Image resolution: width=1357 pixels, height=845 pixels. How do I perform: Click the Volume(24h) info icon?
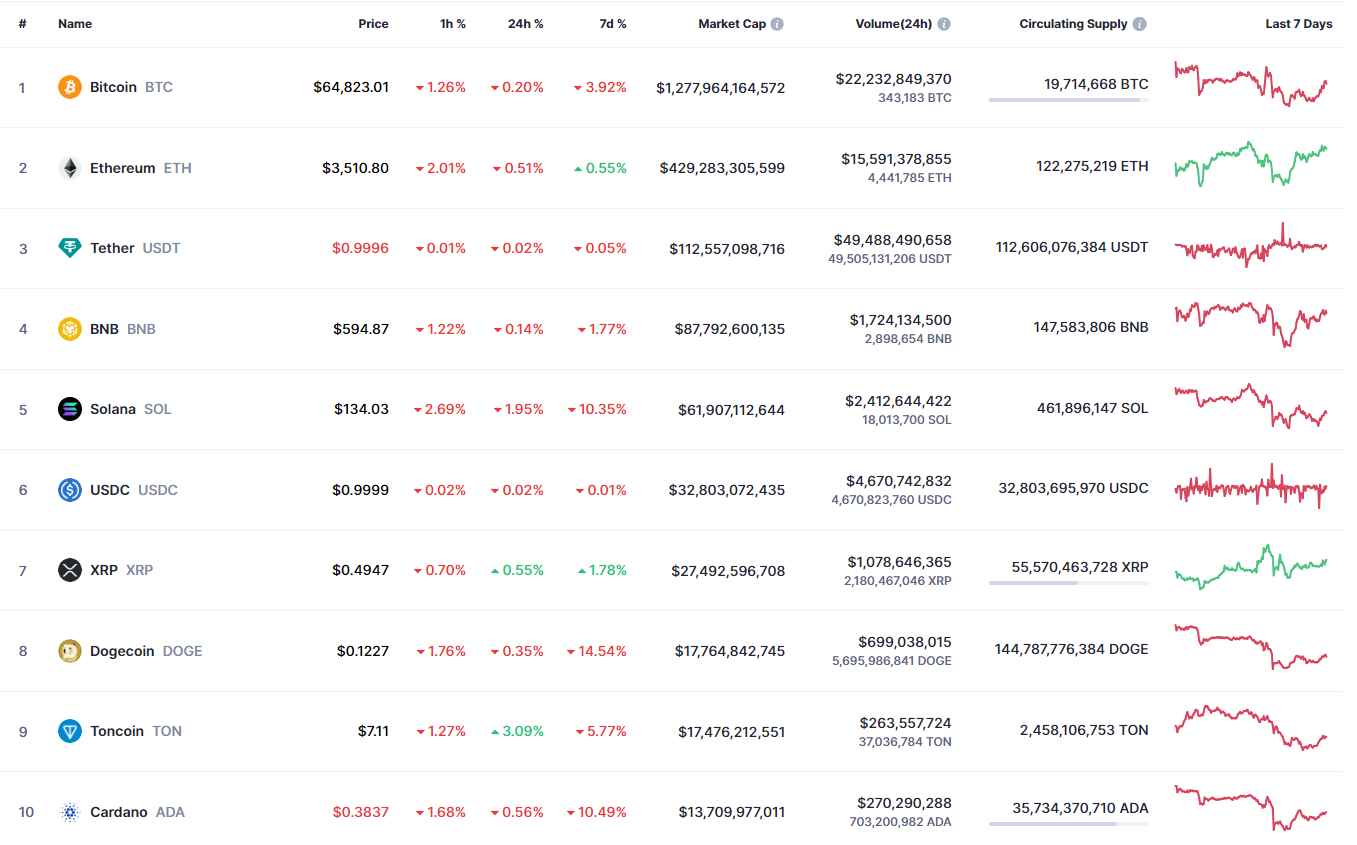click(944, 24)
